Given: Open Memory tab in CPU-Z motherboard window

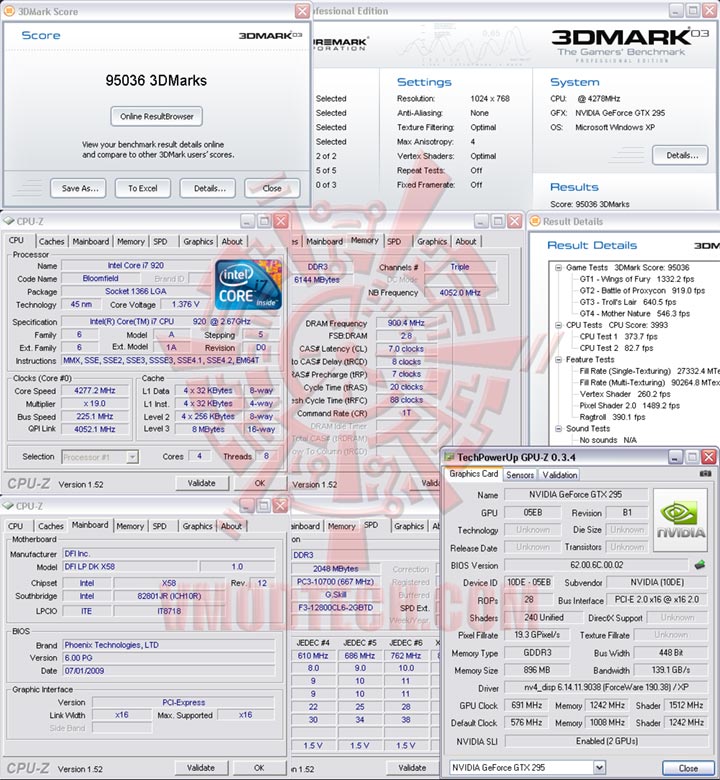Looking at the screenshot, I should pos(130,526).
